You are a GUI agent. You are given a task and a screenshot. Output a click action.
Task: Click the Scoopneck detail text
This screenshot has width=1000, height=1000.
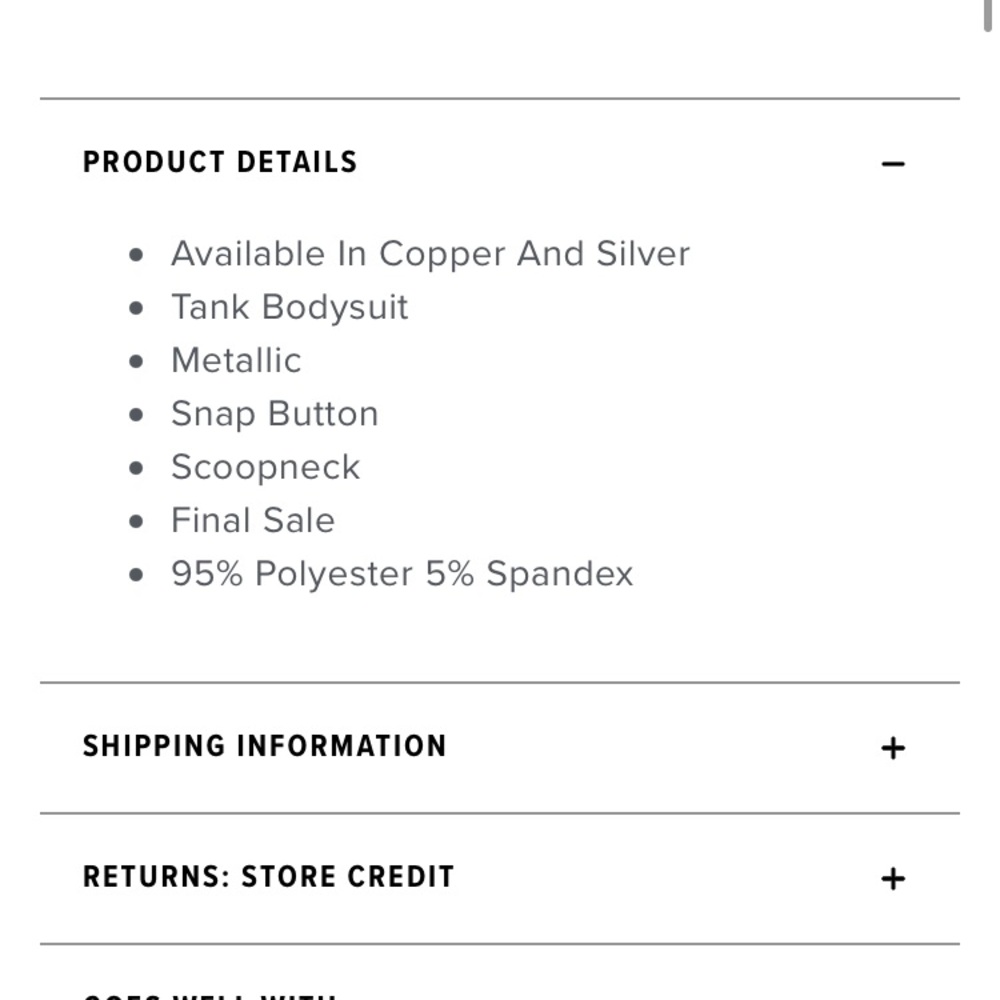click(x=265, y=467)
